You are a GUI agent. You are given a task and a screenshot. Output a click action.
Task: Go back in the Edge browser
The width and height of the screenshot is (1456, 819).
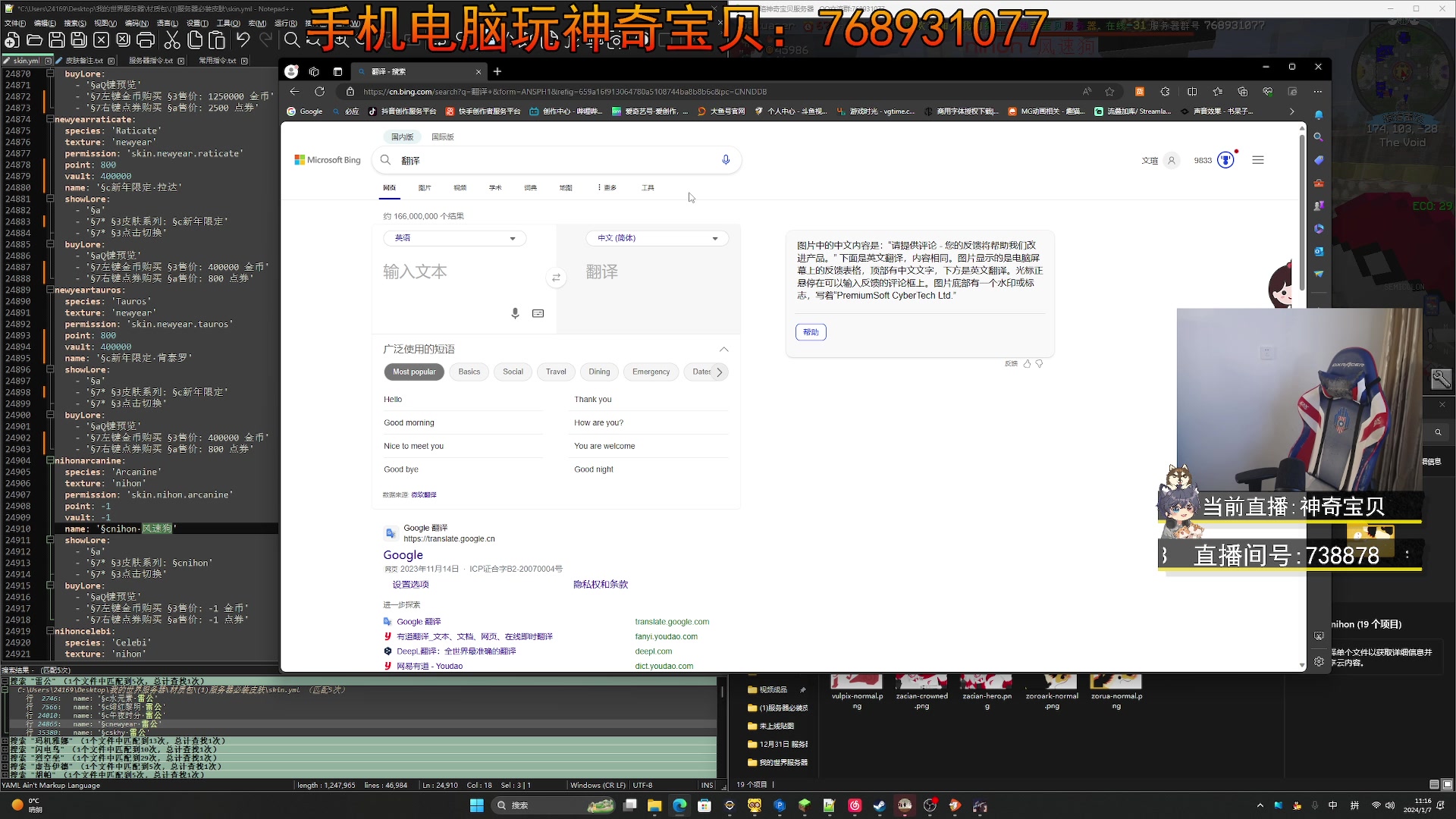click(295, 92)
